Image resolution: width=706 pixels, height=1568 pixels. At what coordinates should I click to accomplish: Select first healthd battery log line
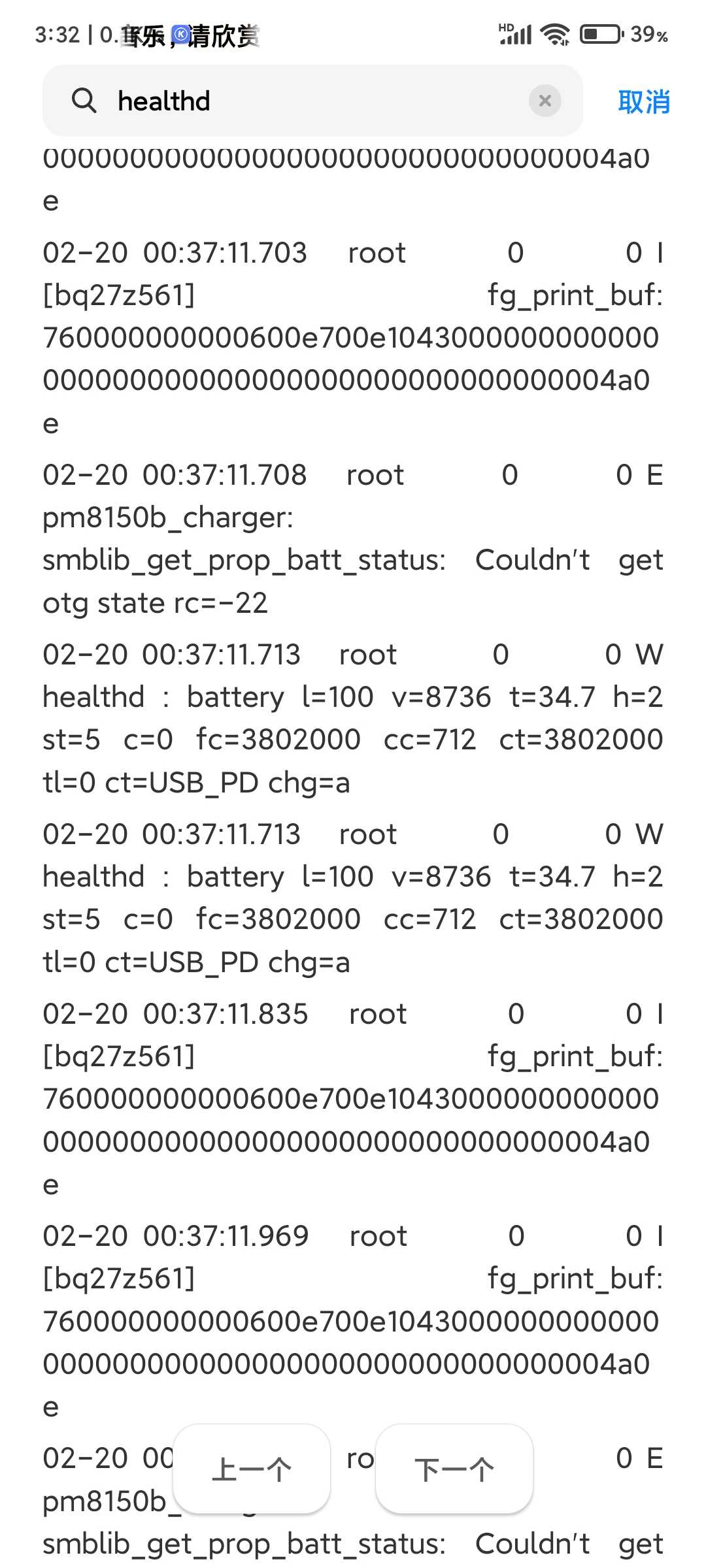click(x=353, y=719)
